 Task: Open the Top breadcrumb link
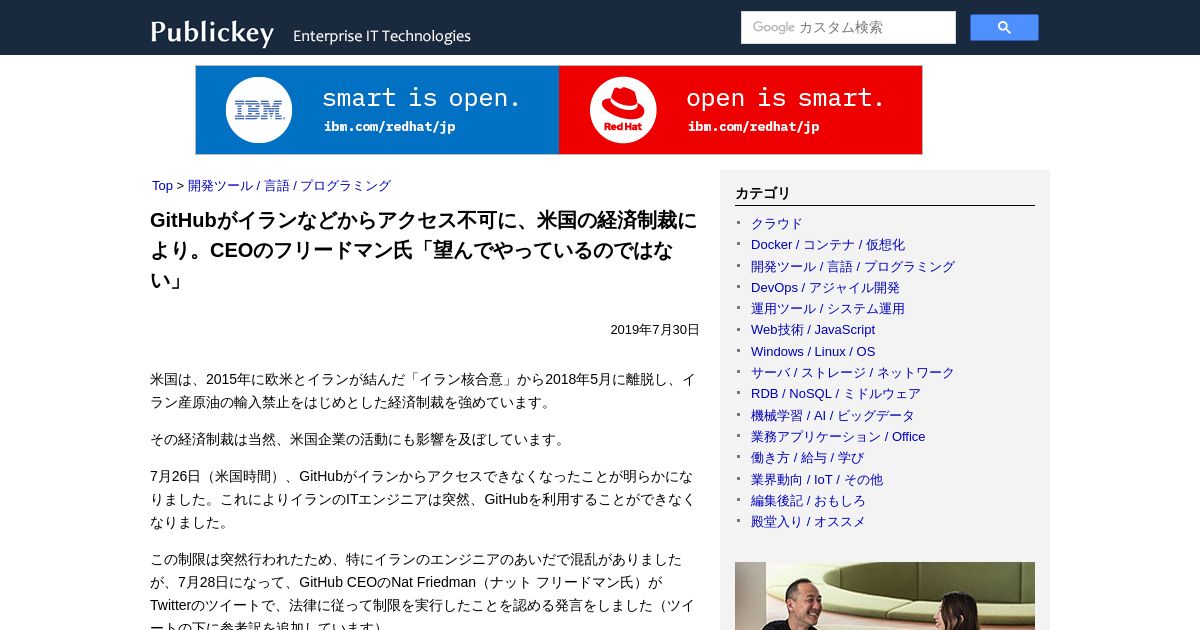coord(162,186)
